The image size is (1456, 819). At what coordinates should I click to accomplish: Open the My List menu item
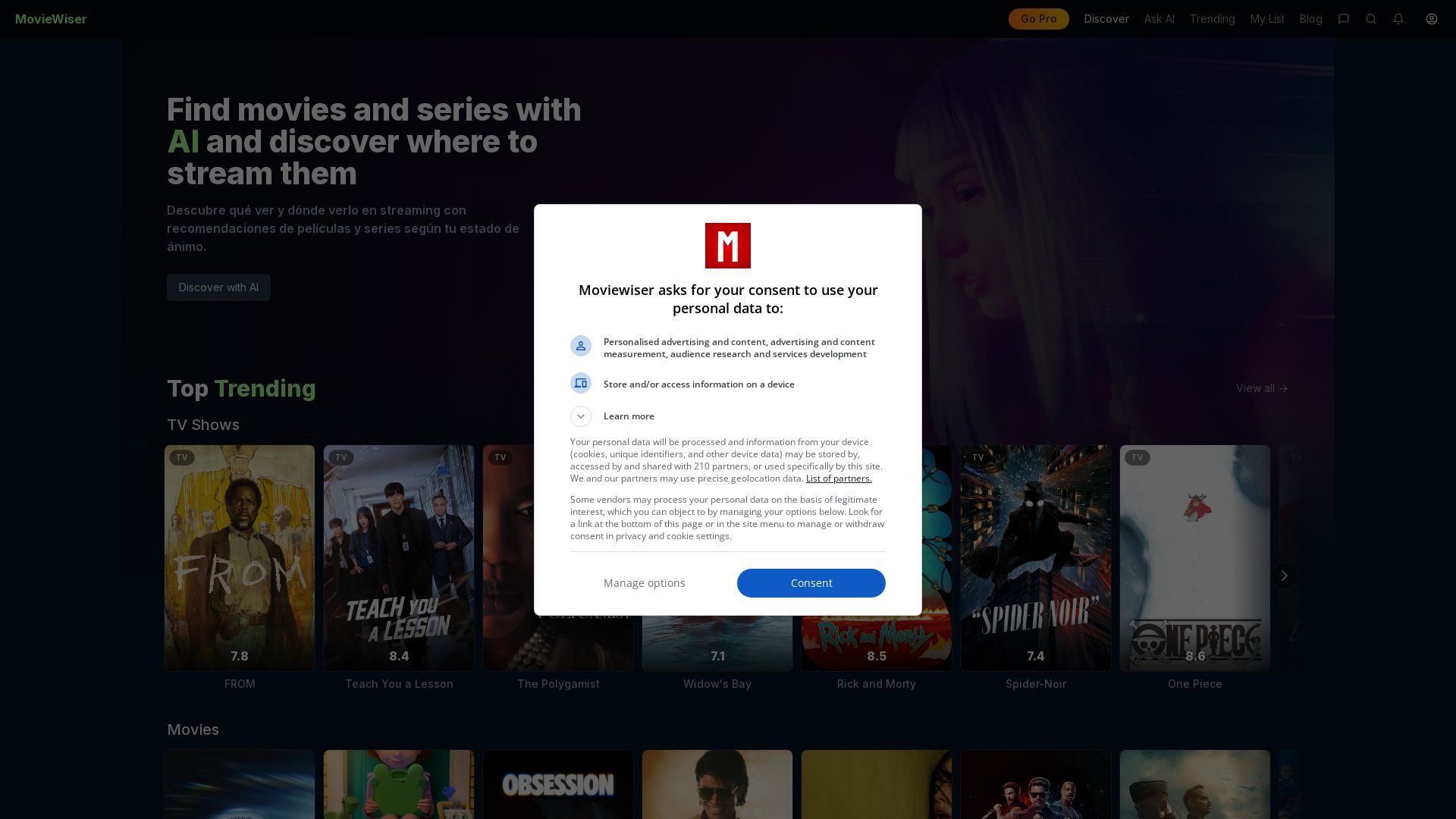pos(1267,19)
